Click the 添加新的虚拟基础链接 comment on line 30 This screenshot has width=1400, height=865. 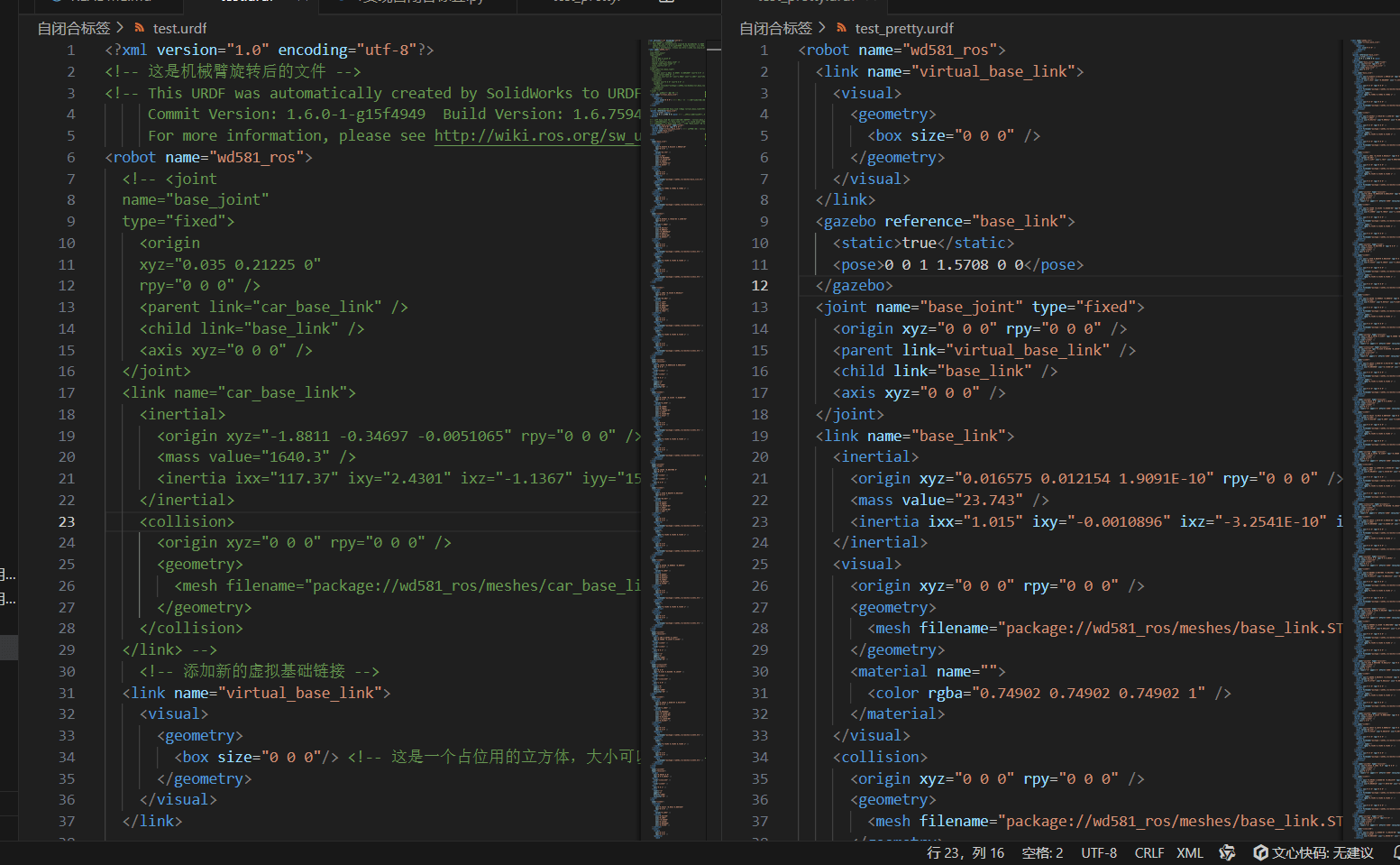click(260, 672)
